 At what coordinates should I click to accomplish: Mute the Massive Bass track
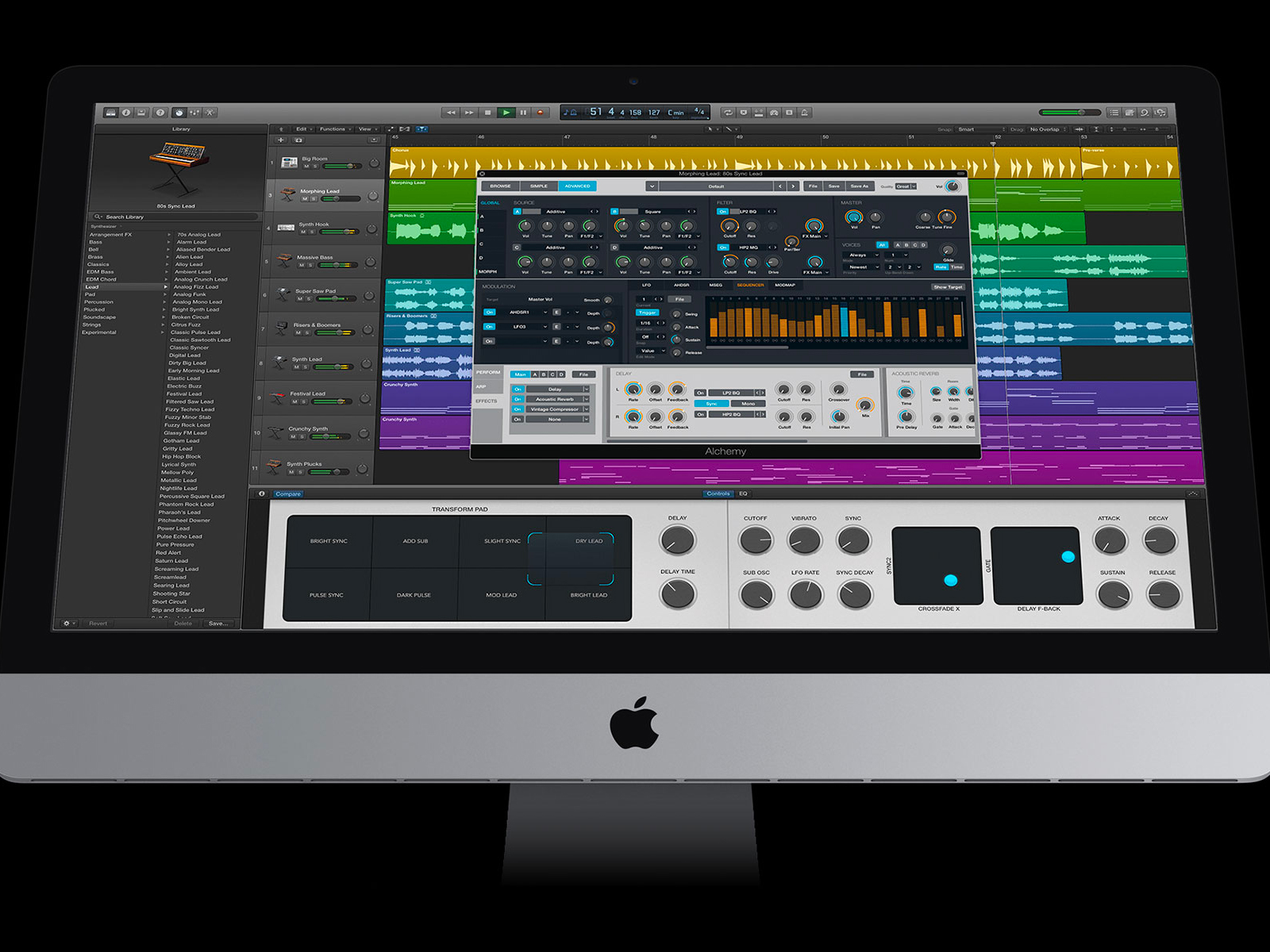(x=302, y=265)
